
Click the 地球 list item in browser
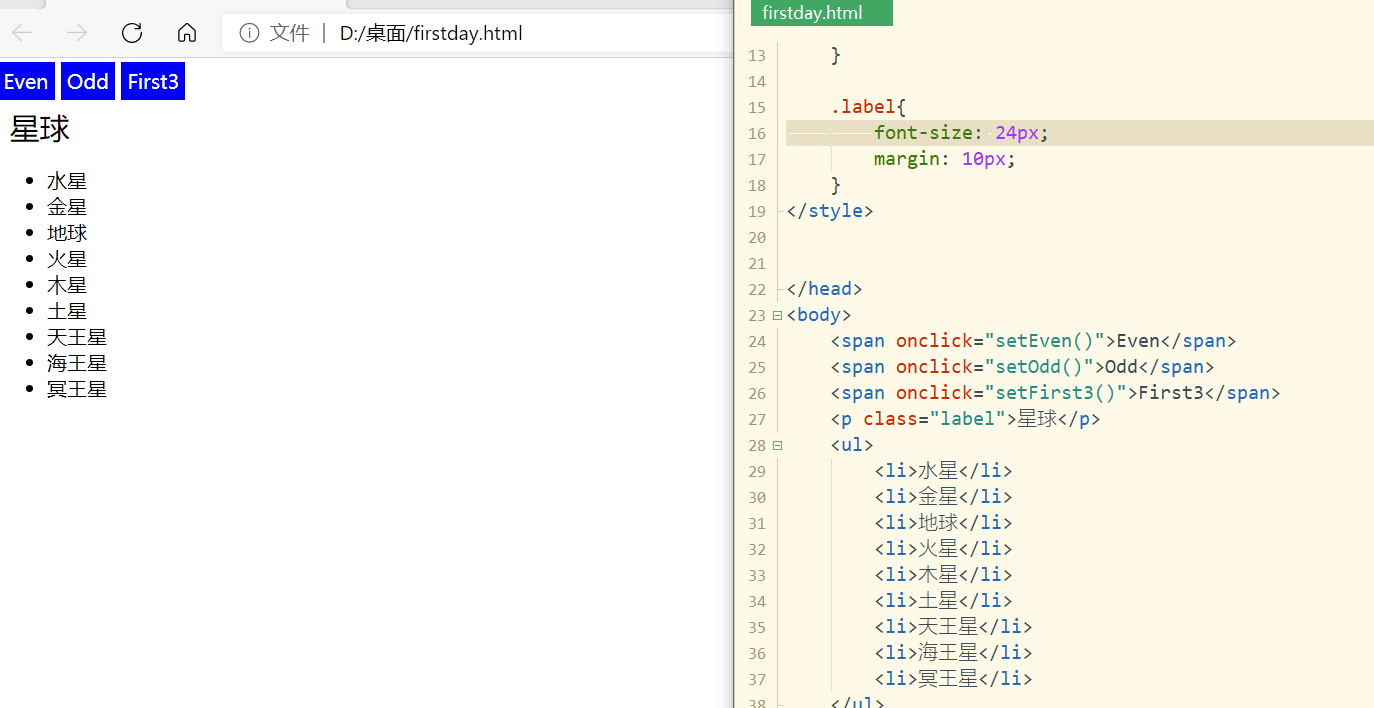pos(67,233)
